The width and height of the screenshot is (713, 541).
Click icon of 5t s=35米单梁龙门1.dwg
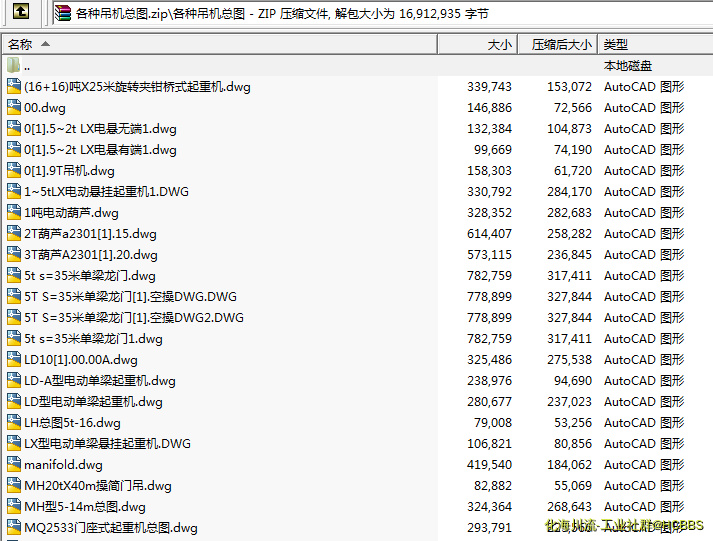point(14,339)
